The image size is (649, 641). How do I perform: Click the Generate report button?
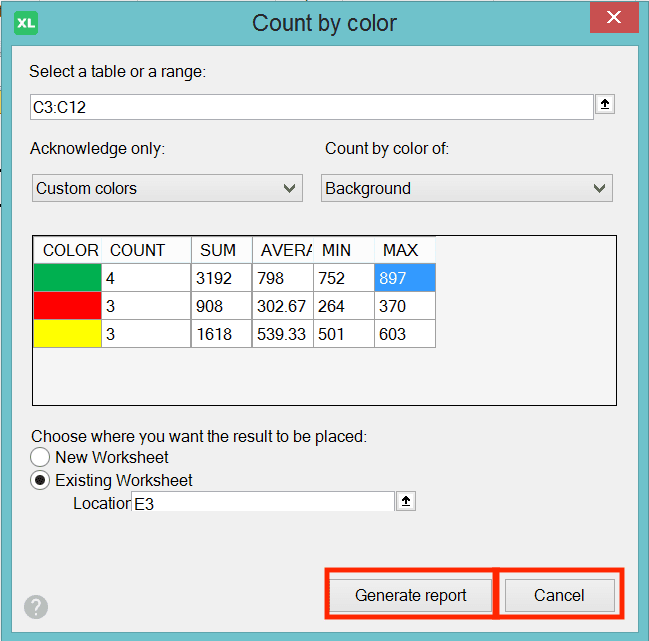click(410, 595)
